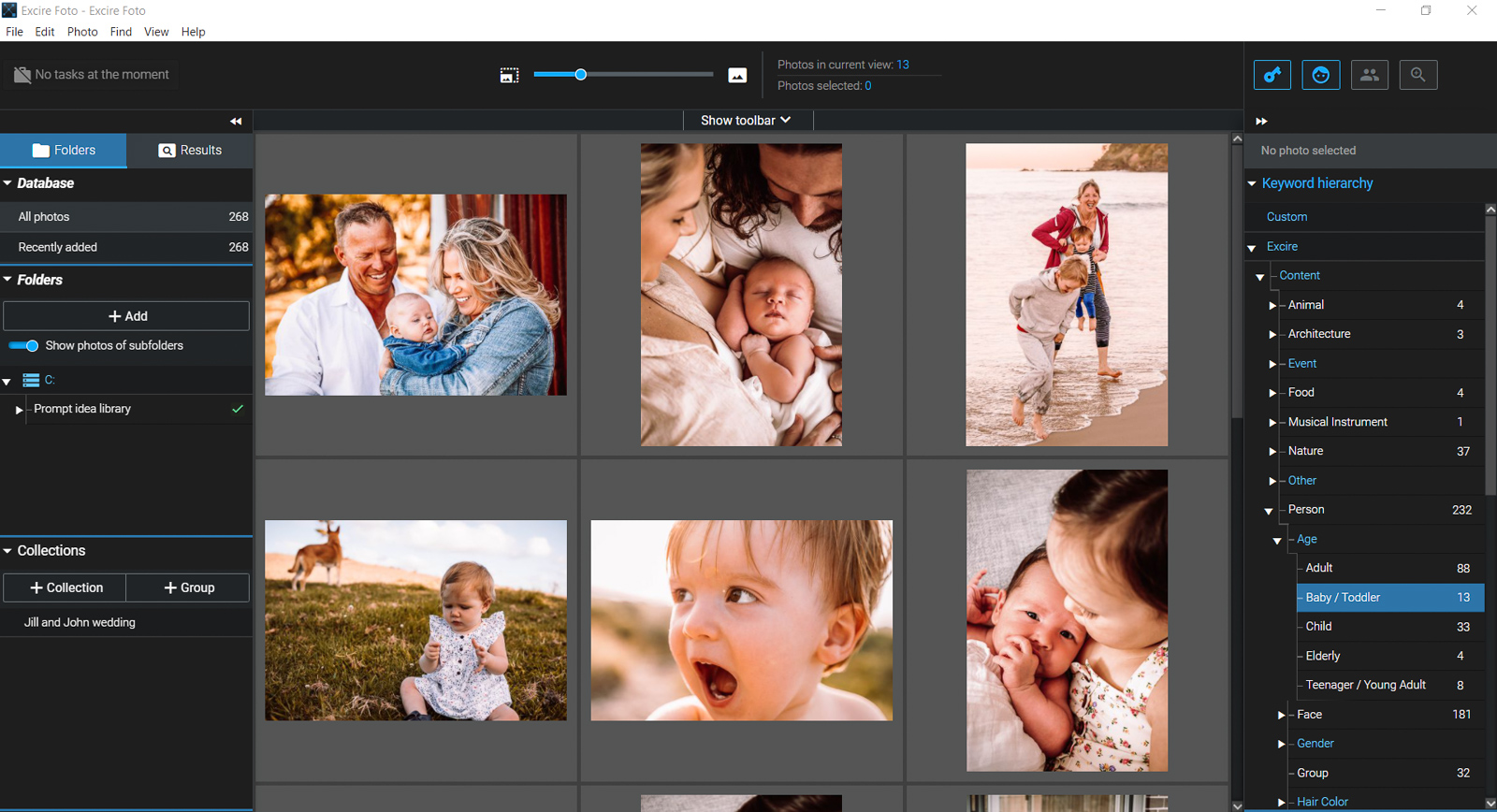This screenshot has height=812, width=1497.
Task: Open the Show toolbar dropdown
Action: [x=746, y=121]
